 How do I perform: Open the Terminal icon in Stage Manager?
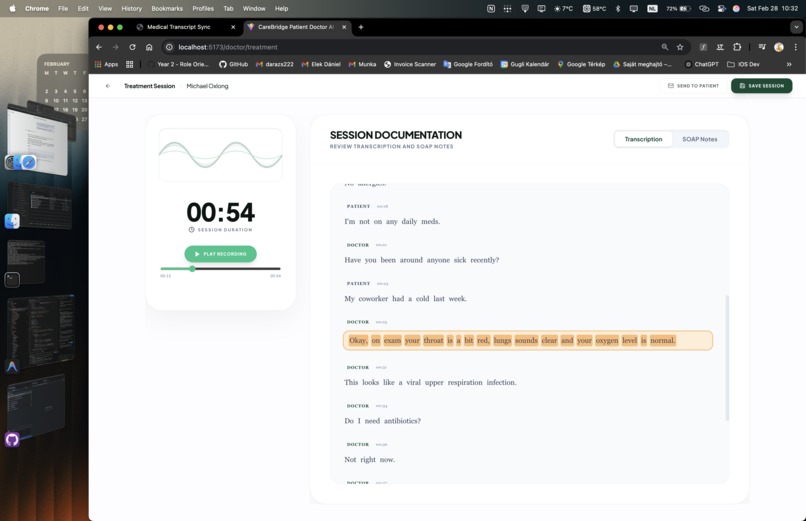12,280
